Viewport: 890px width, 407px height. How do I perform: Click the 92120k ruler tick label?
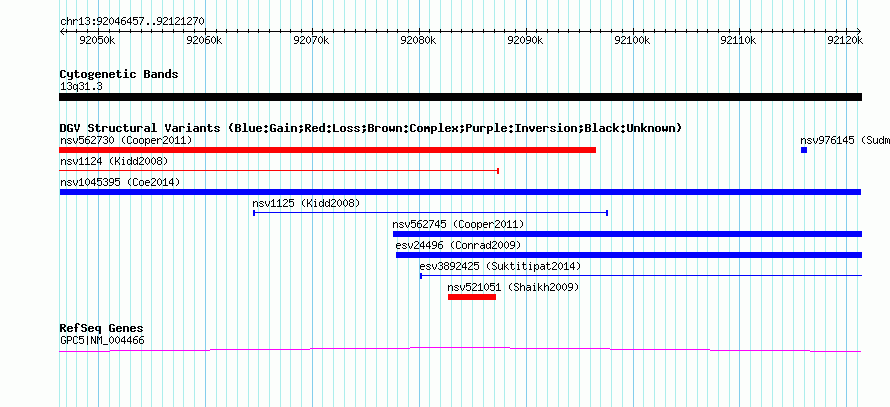[846, 40]
